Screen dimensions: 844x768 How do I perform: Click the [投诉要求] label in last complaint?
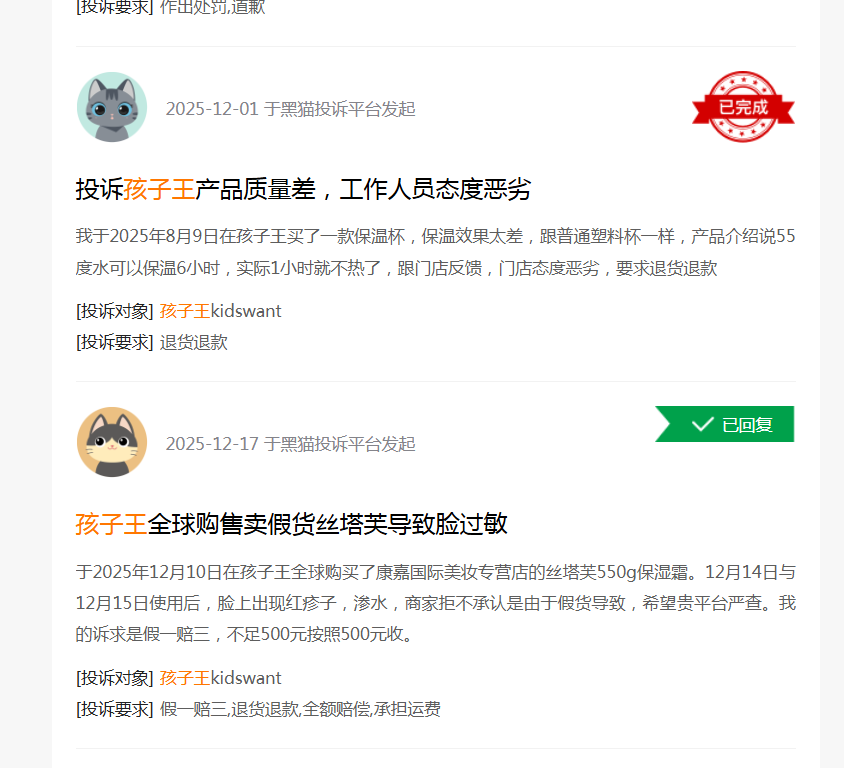tap(115, 709)
